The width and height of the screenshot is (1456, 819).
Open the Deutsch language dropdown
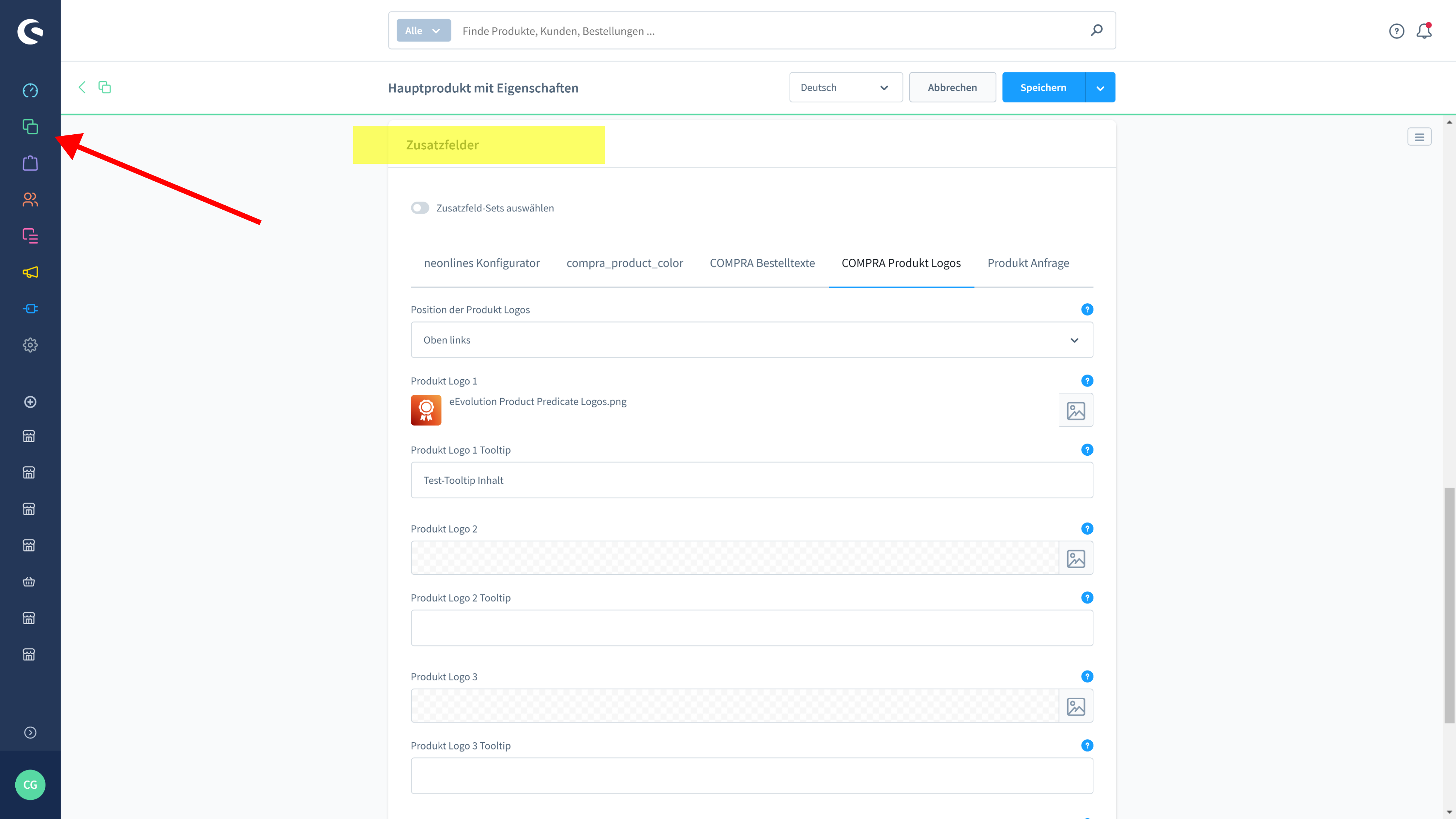click(846, 88)
